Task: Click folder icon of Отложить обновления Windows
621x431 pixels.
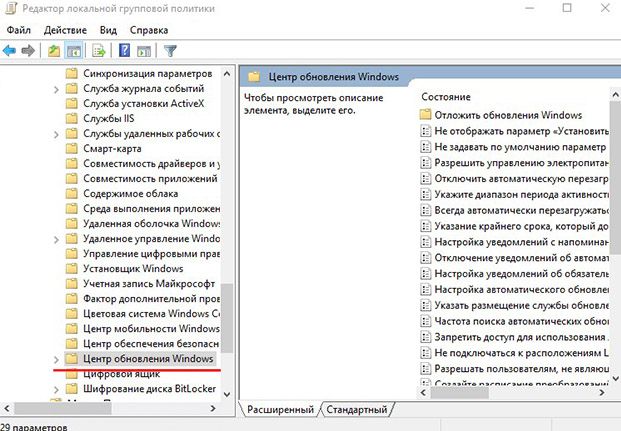Action: tap(425, 115)
